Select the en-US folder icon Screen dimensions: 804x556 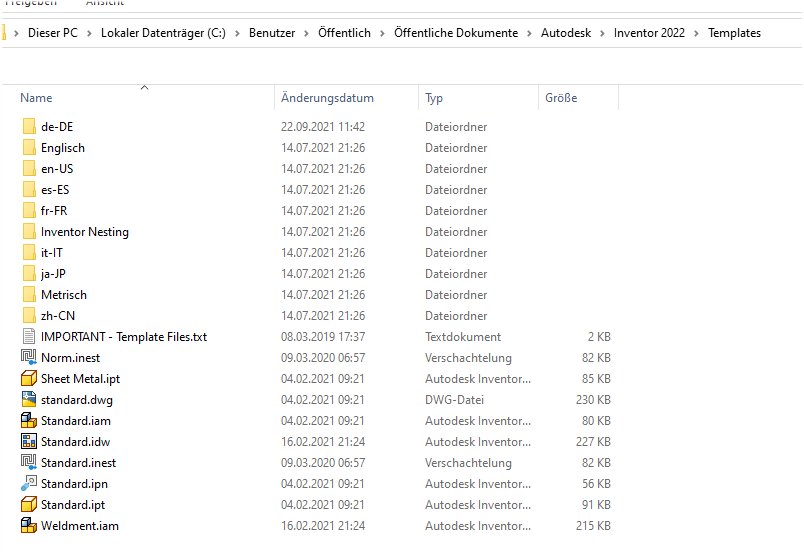pos(29,168)
